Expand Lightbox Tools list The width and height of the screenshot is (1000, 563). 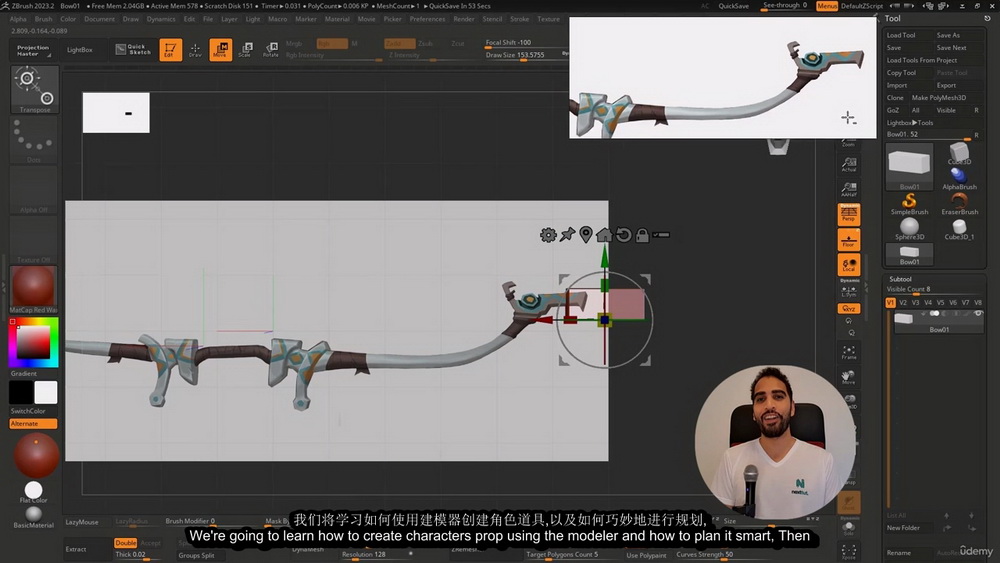910,122
